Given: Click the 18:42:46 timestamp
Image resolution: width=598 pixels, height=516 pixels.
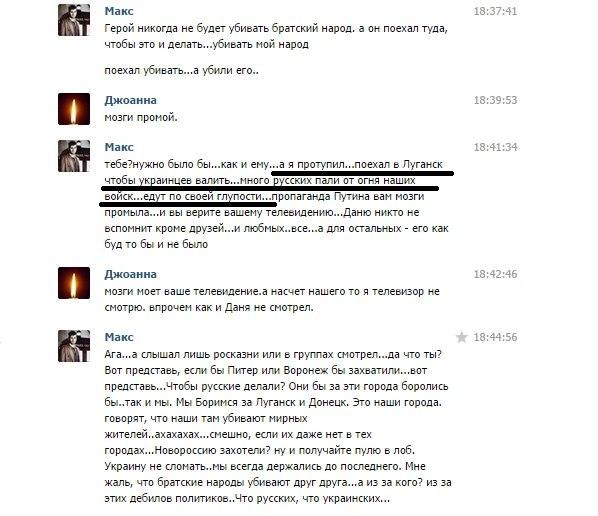Looking at the screenshot, I should click(495, 274).
